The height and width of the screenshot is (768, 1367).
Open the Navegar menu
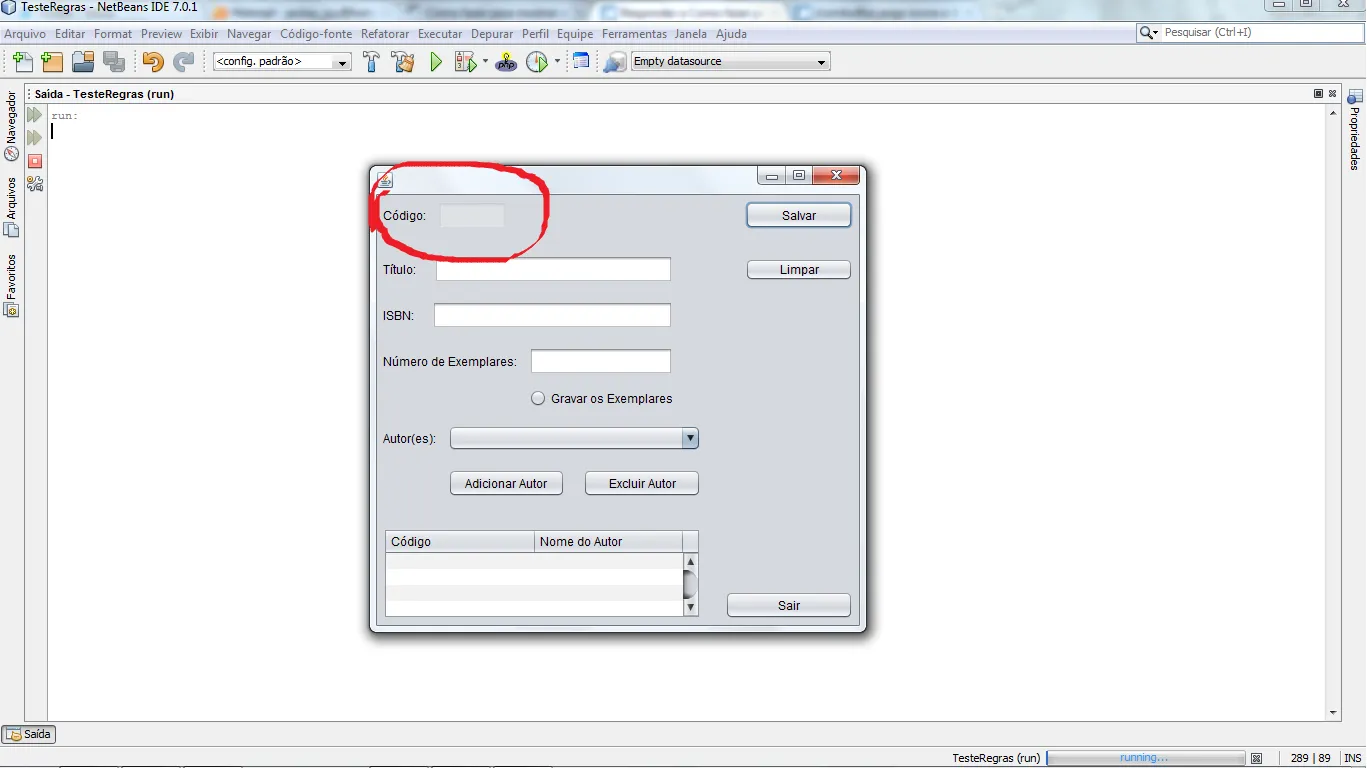pyautogui.click(x=249, y=34)
